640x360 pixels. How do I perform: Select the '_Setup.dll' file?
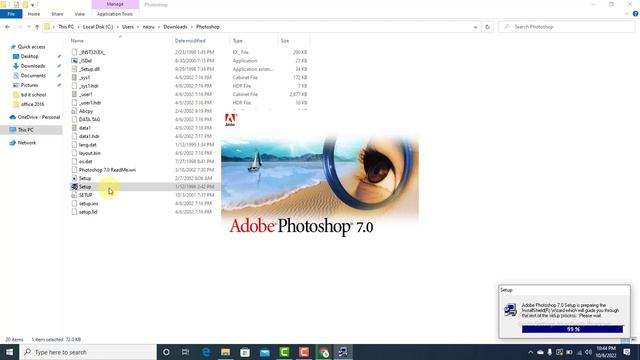89,69
